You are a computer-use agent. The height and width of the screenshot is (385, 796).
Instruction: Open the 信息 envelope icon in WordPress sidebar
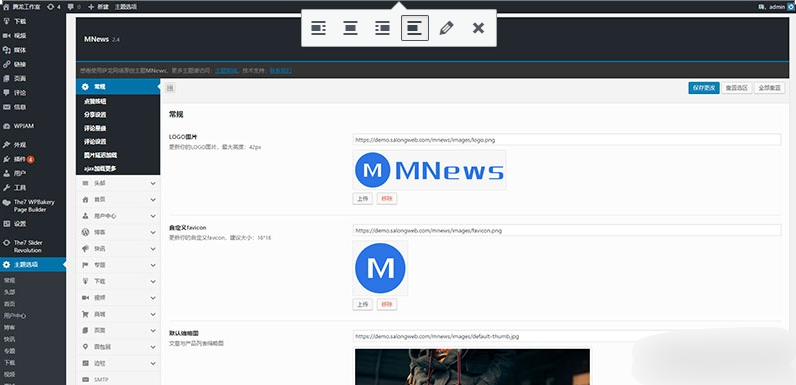click(7, 107)
